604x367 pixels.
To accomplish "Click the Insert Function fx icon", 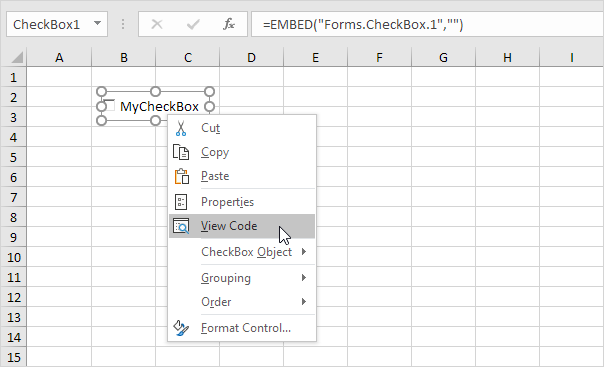I will tap(229, 24).
